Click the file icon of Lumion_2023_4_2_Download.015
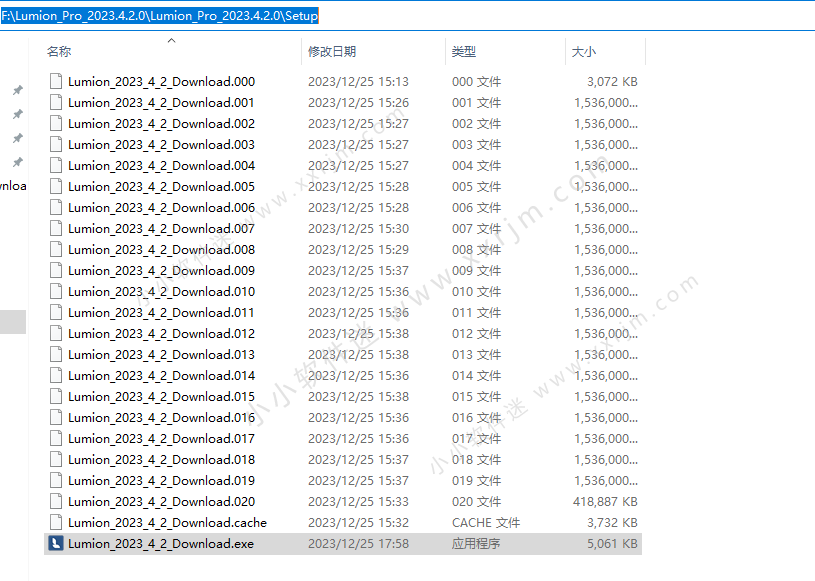 click(x=56, y=397)
